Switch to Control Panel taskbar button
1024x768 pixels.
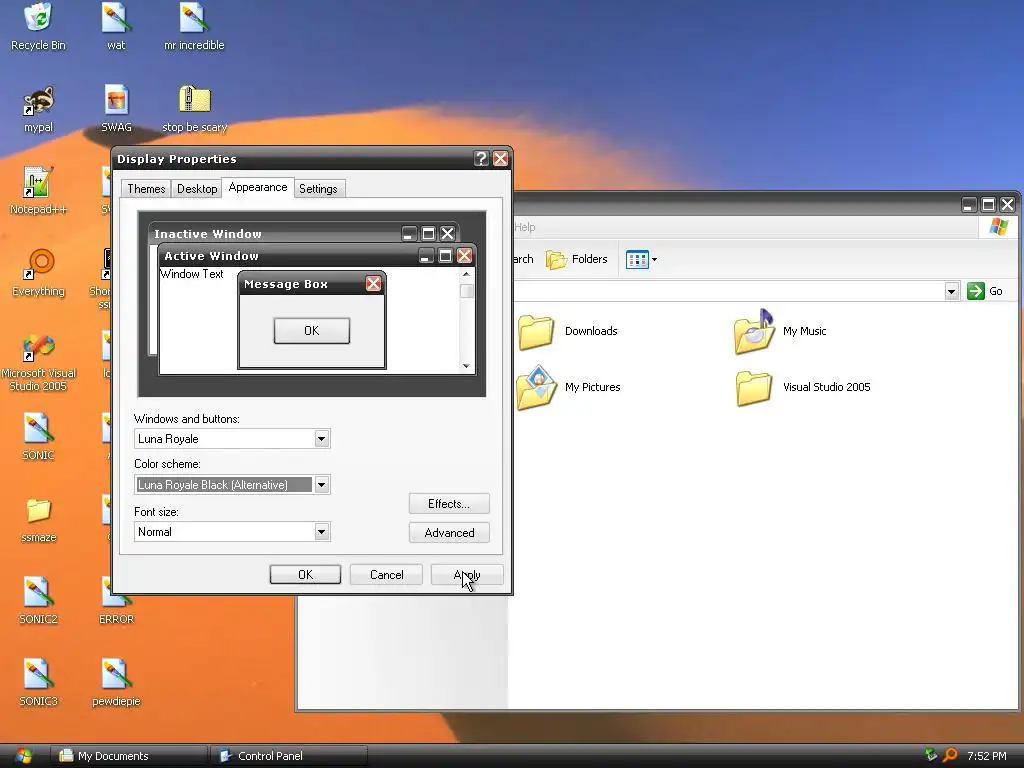pos(289,756)
